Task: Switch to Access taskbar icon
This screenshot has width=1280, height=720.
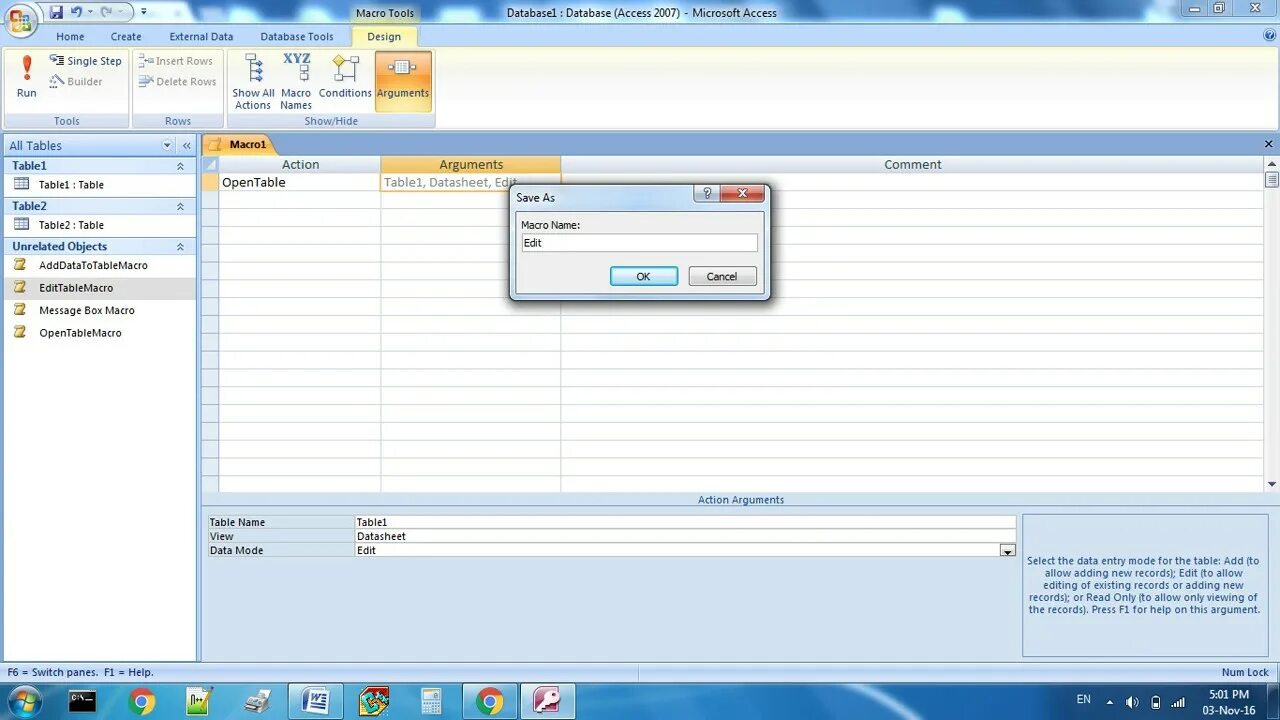Action: tap(548, 701)
